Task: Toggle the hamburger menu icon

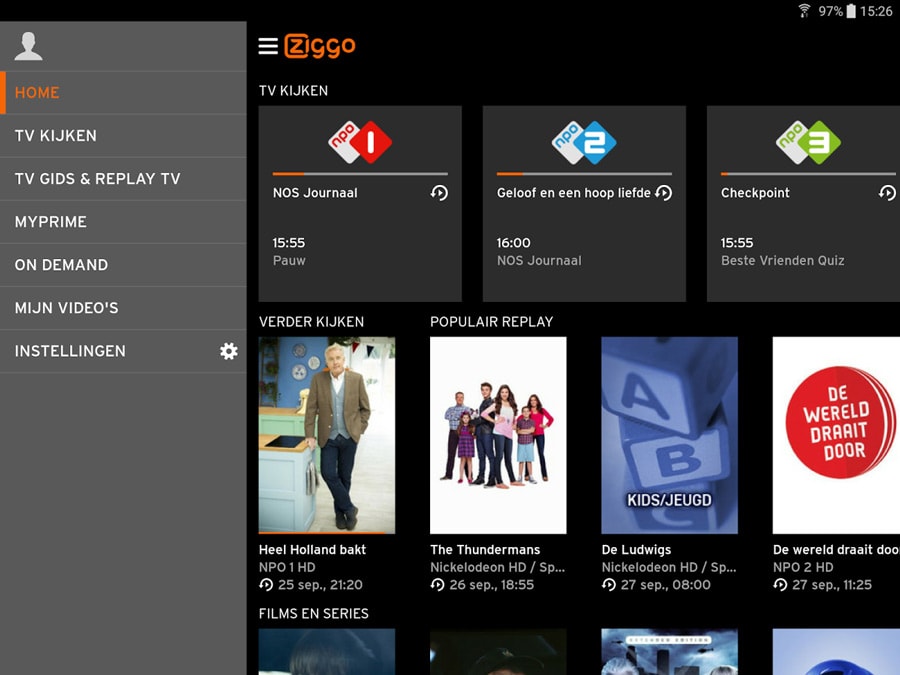Action: coord(268,46)
